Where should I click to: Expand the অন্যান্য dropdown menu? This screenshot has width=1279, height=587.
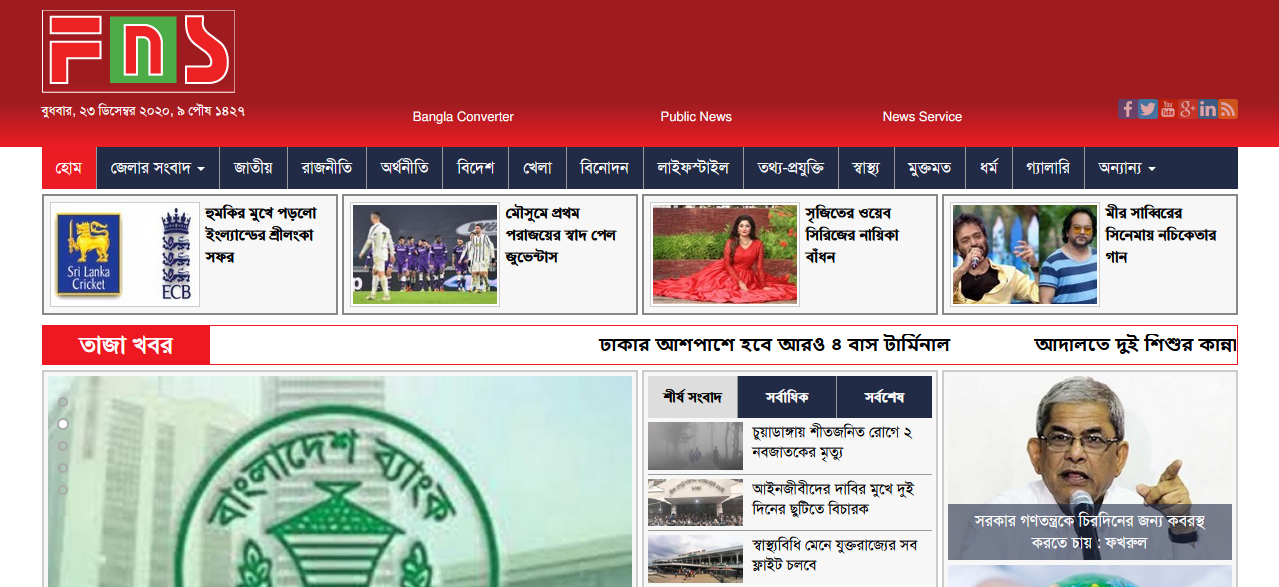[1126, 168]
